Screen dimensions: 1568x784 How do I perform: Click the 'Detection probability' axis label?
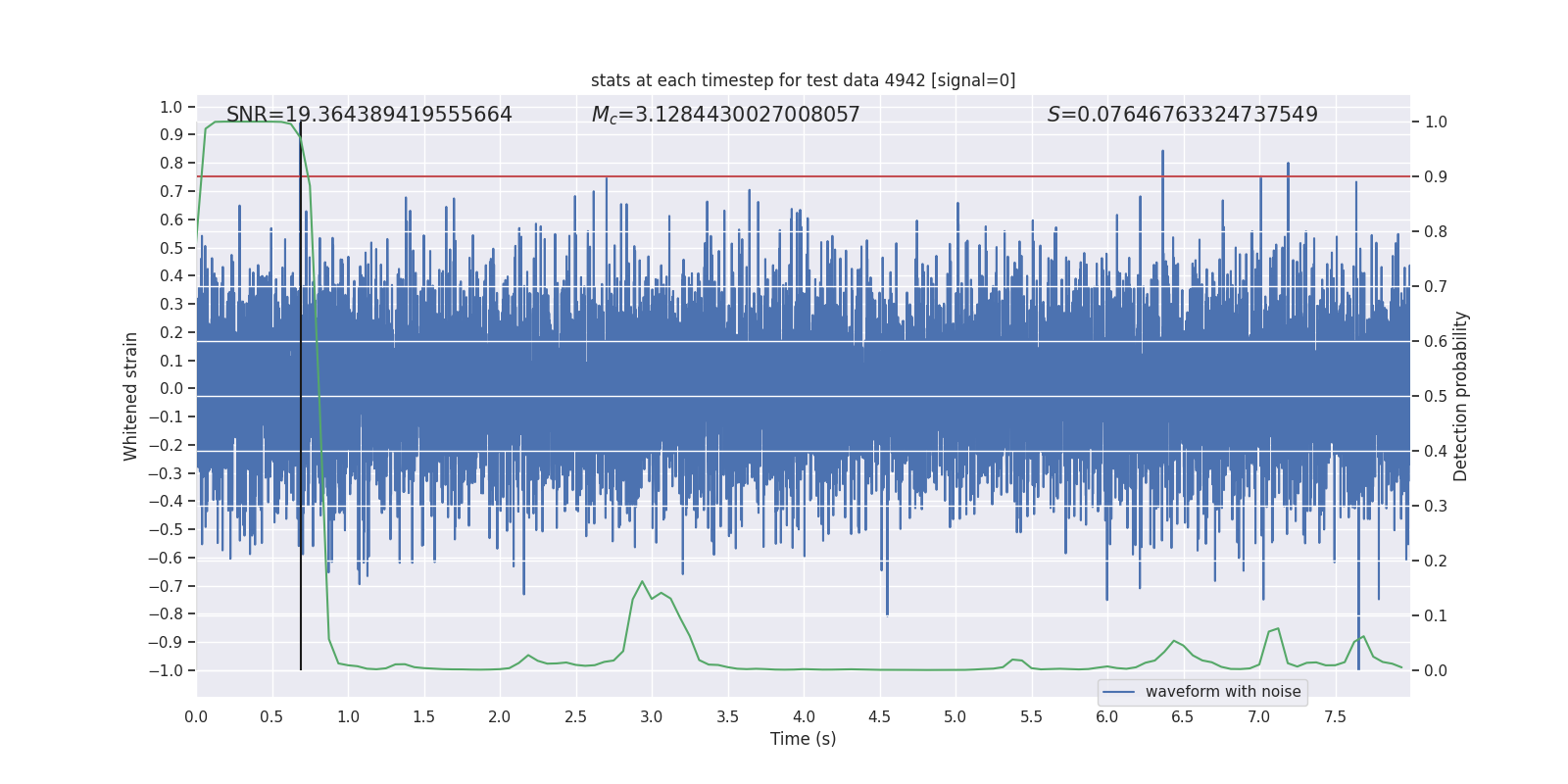click(1460, 396)
